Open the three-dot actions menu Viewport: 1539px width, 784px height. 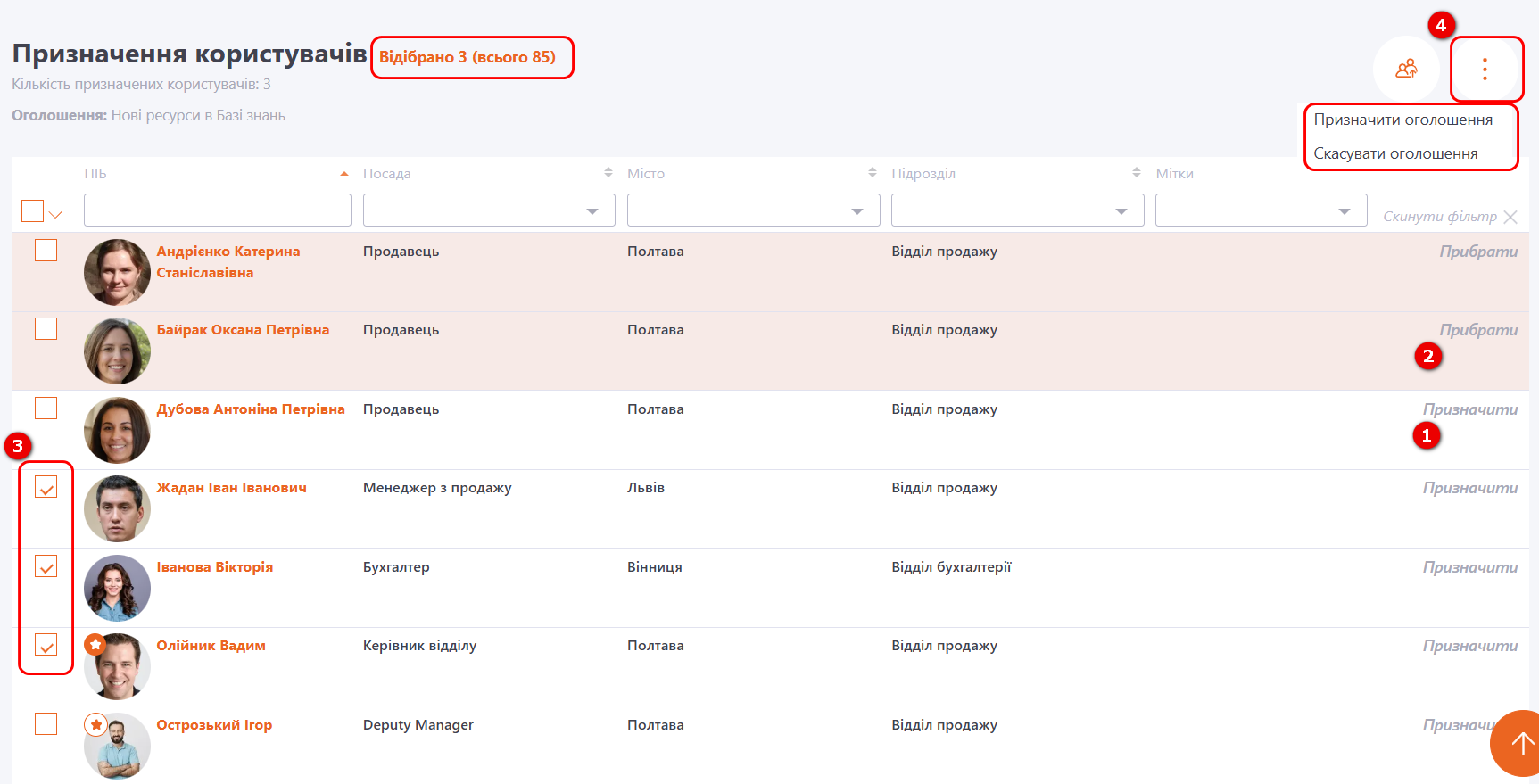(x=1485, y=70)
